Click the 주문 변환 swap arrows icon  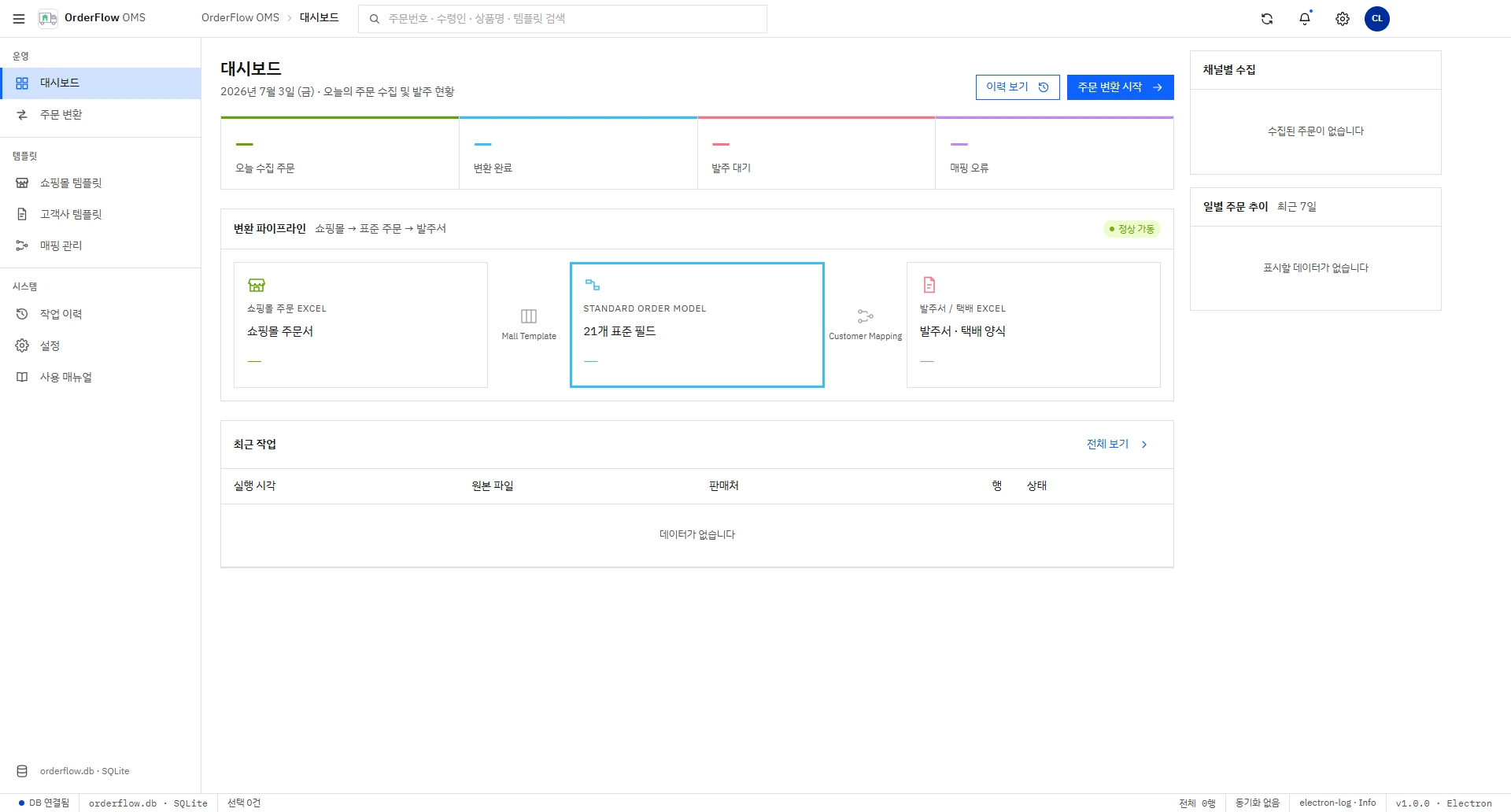point(22,115)
